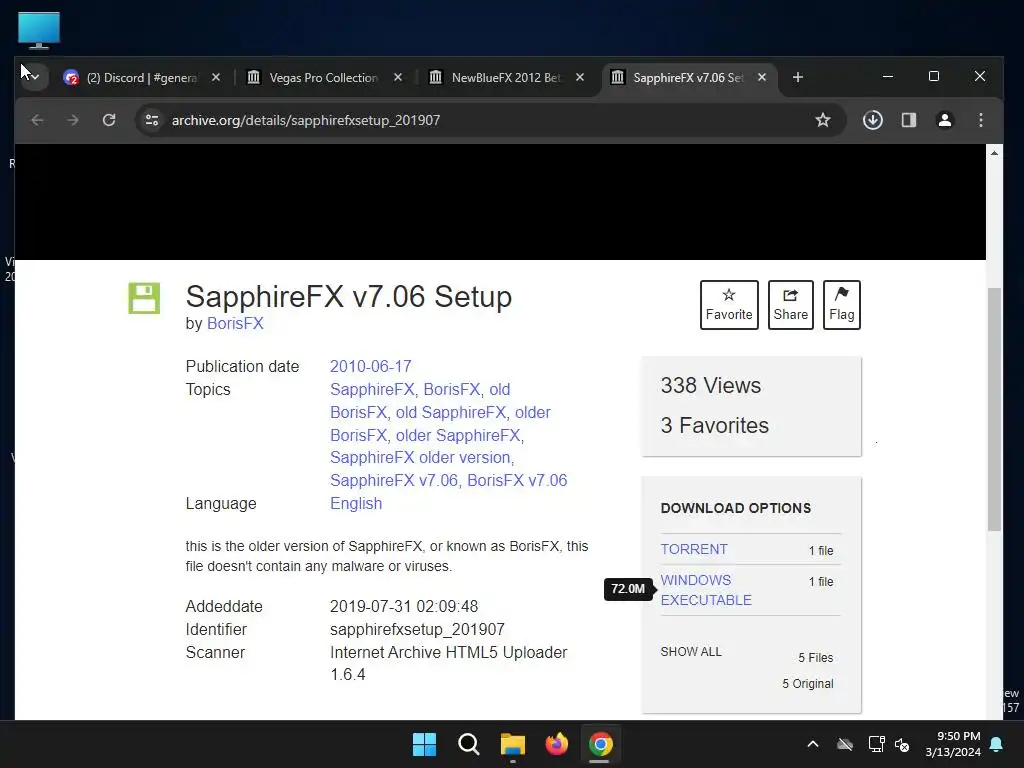Close the Vegas Pro Collection tab

[398, 77]
